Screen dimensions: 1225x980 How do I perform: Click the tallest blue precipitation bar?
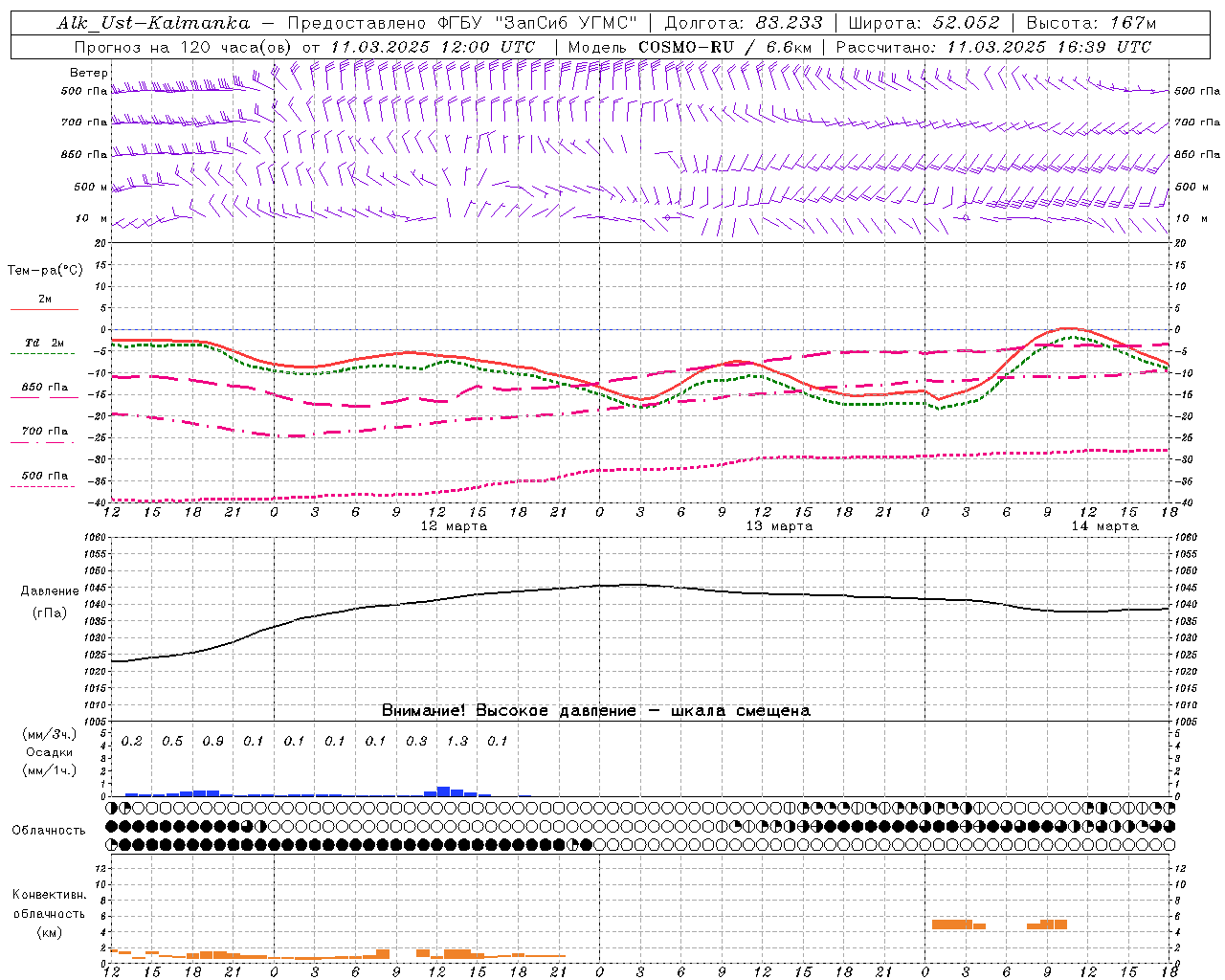pos(443,791)
